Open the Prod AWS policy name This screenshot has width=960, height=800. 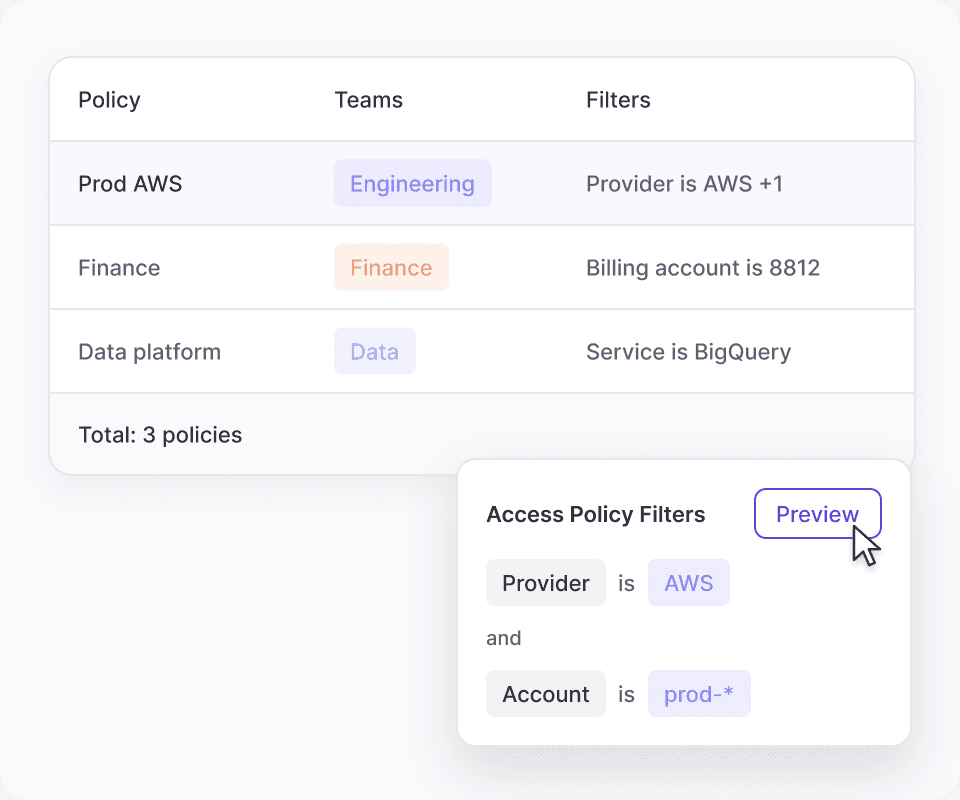click(130, 184)
